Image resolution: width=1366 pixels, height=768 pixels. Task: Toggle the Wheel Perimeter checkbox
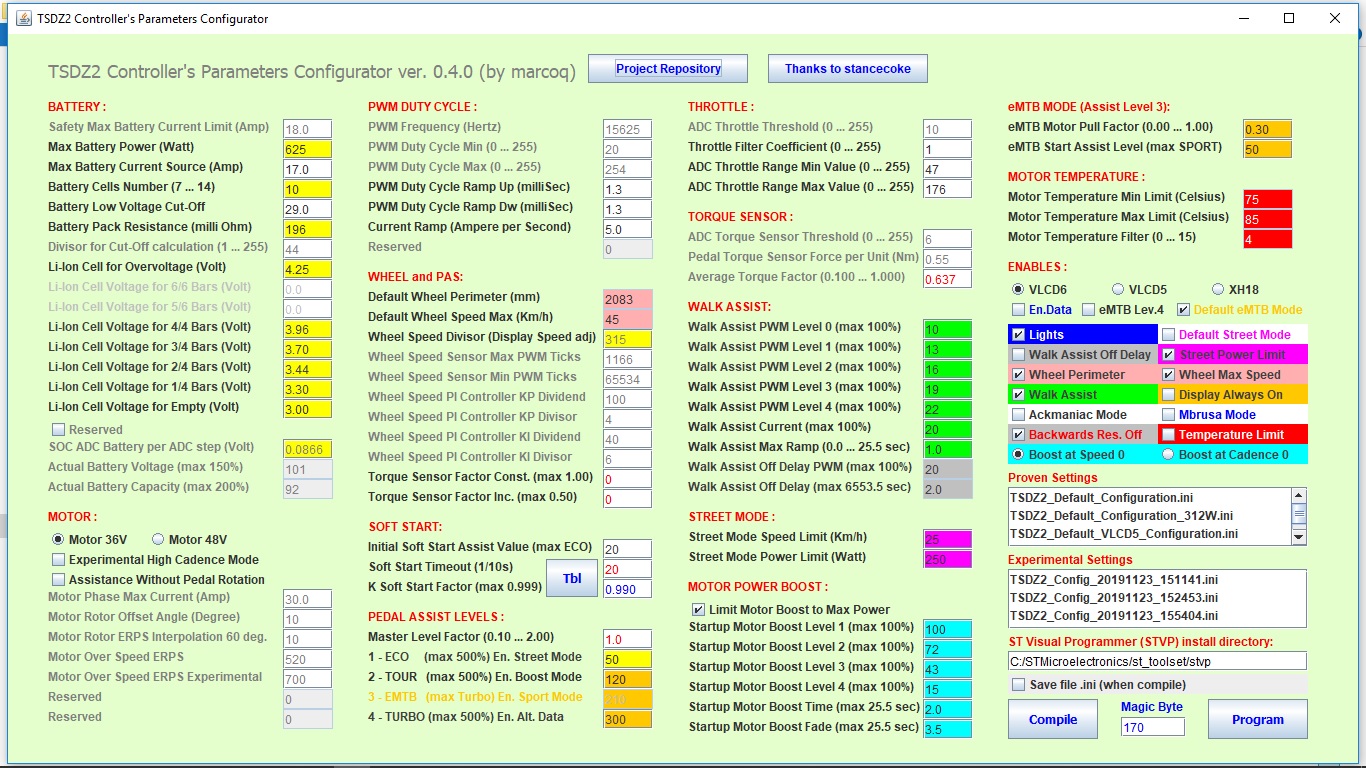tap(1018, 375)
